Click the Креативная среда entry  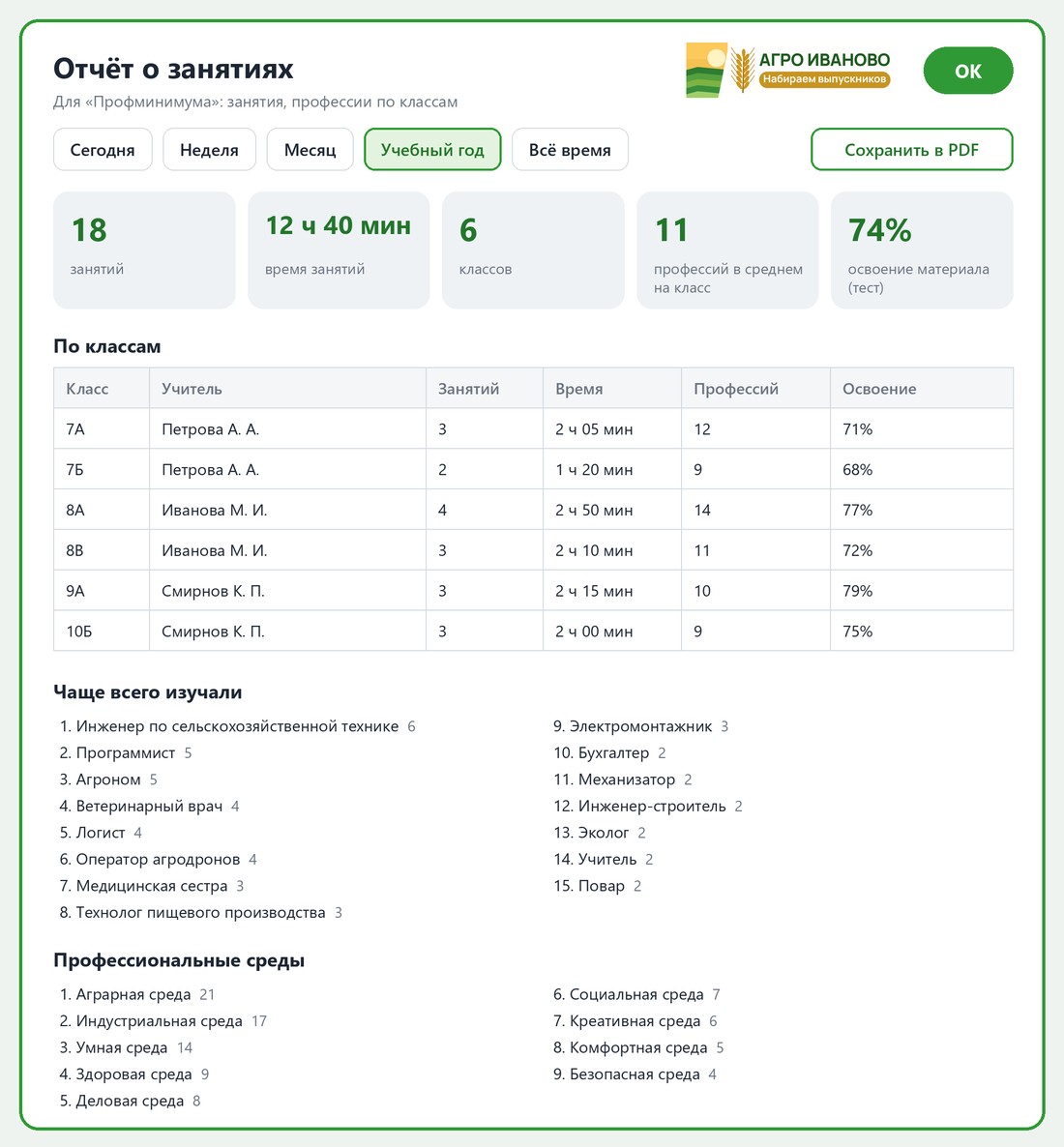click(635, 1021)
